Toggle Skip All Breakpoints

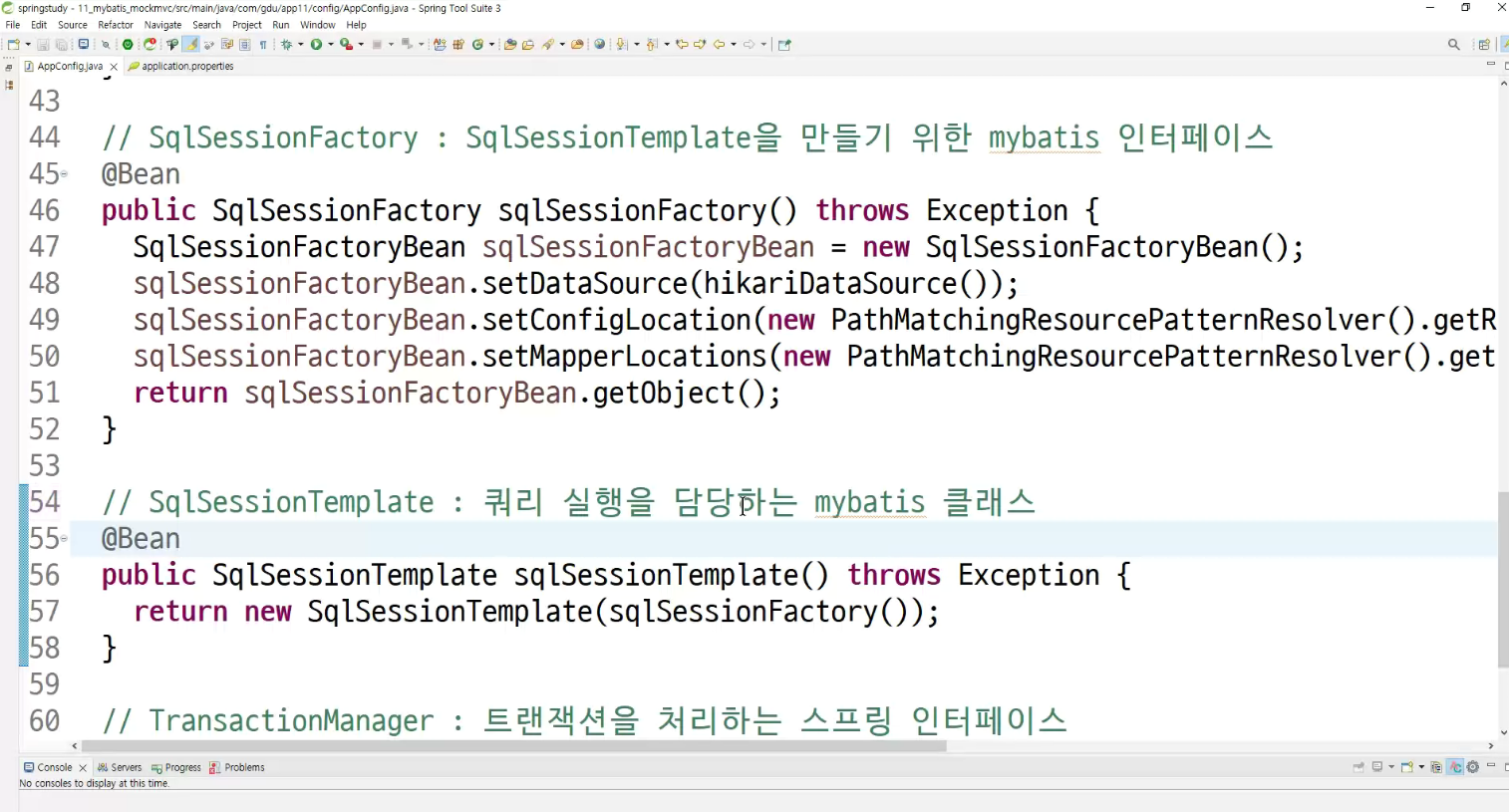click(106, 44)
